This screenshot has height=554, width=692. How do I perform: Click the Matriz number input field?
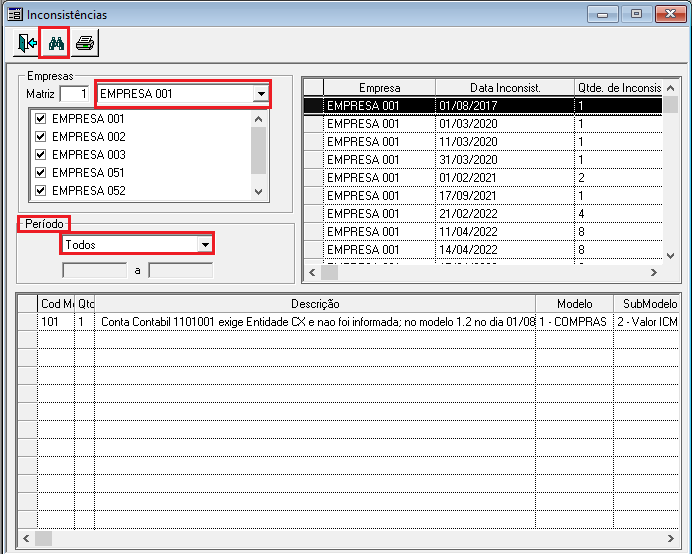coord(75,94)
